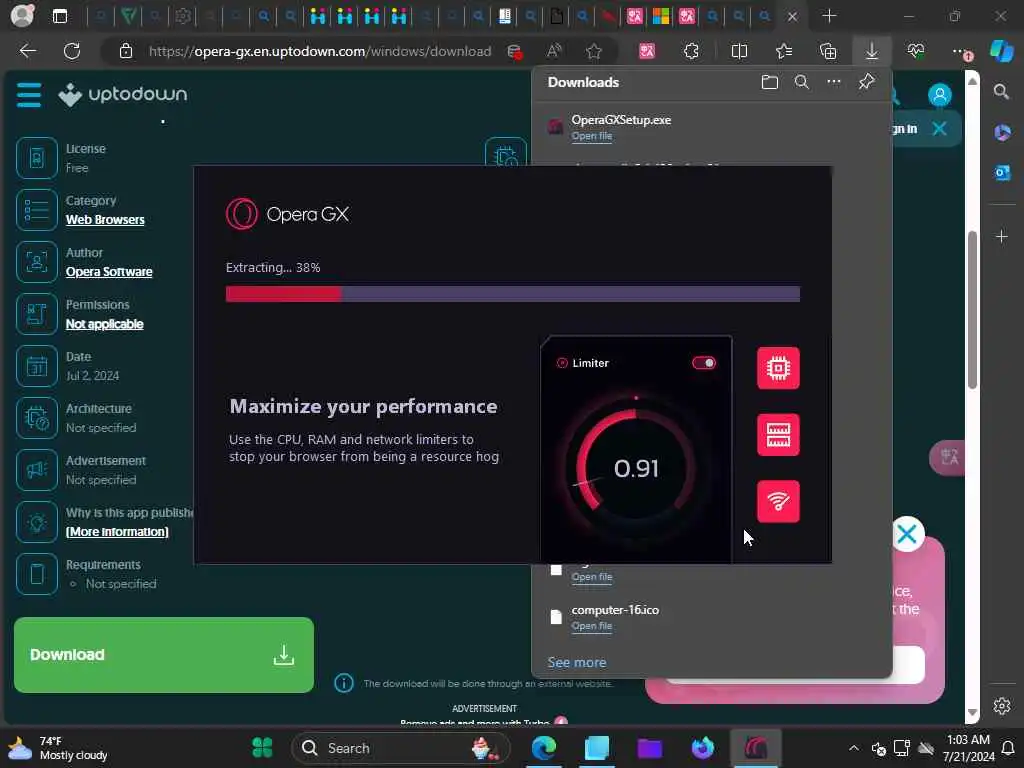Open the weather widget on taskbar

59,748
